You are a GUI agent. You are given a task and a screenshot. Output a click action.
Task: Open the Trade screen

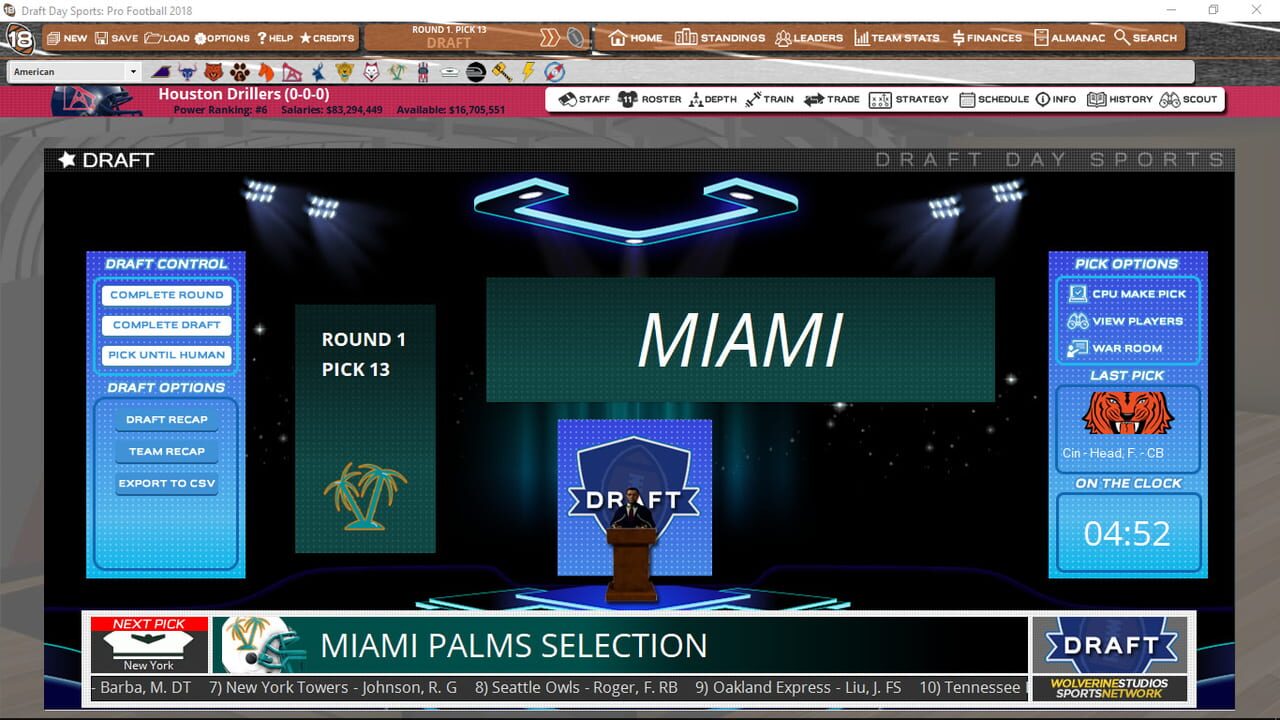(x=832, y=99)
